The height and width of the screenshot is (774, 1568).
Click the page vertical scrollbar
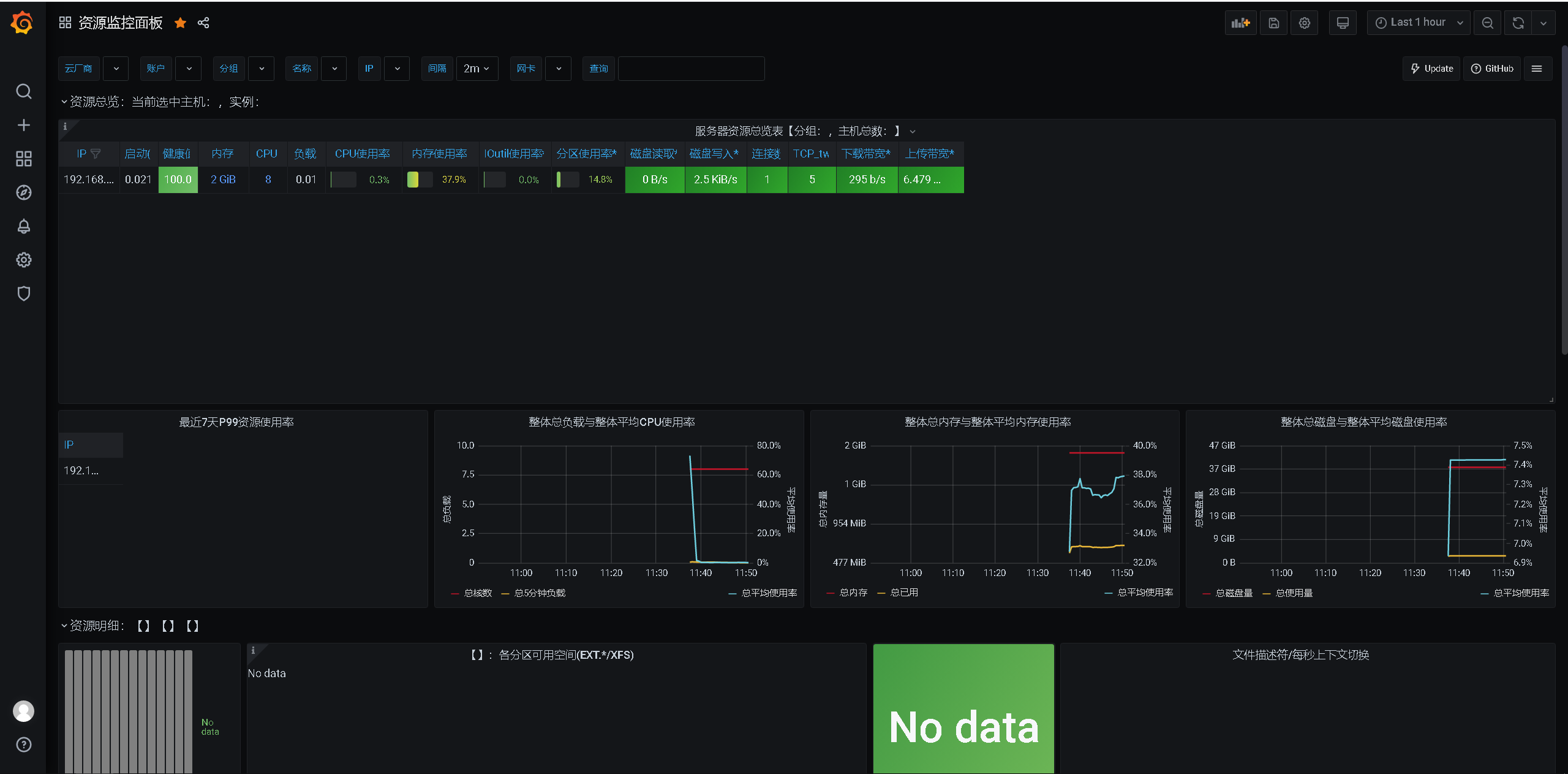click(x=1564, y=199)
